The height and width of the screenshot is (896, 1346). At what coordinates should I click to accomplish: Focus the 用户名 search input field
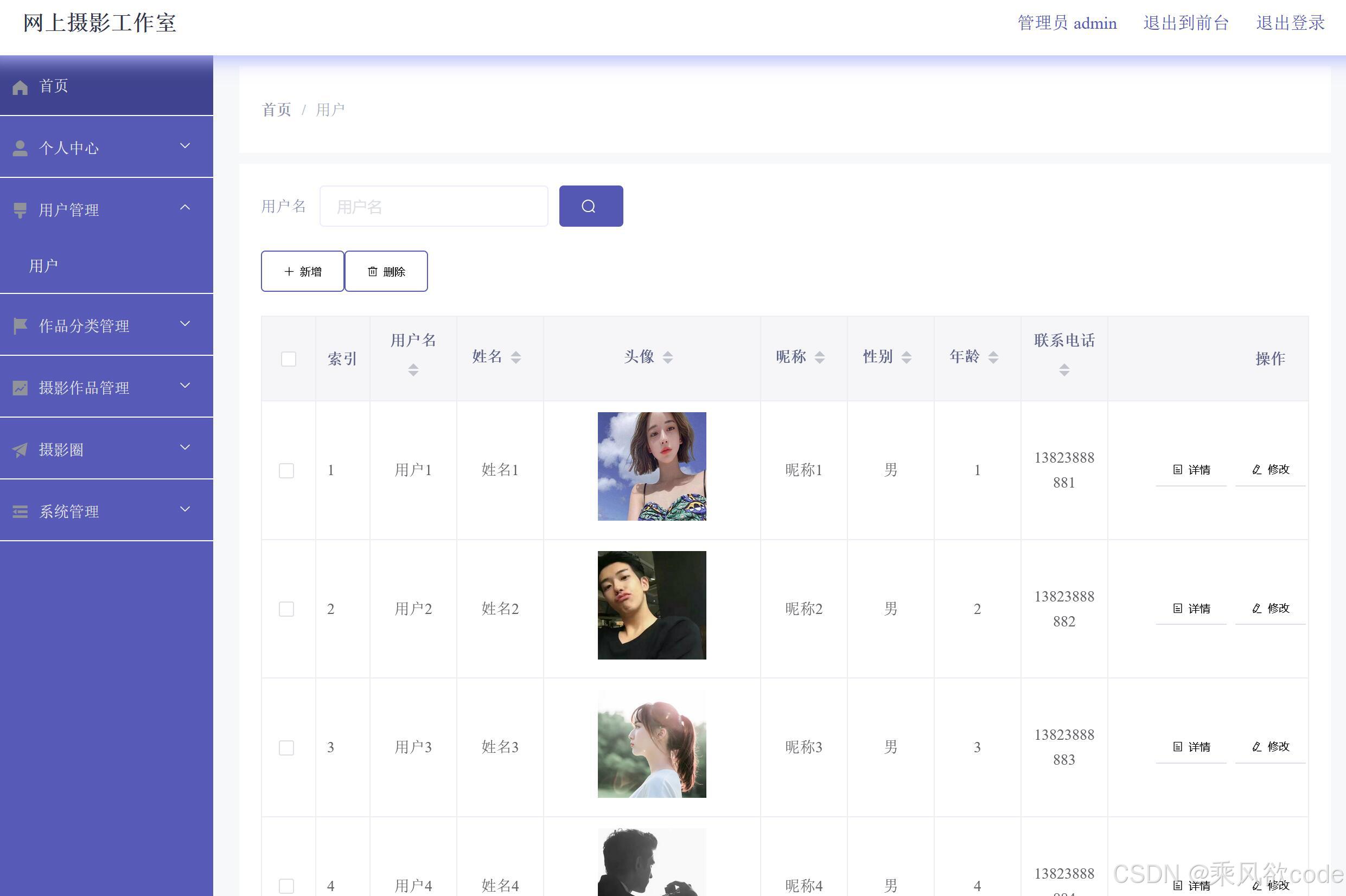pyautogui.click(x=433, y=206)
